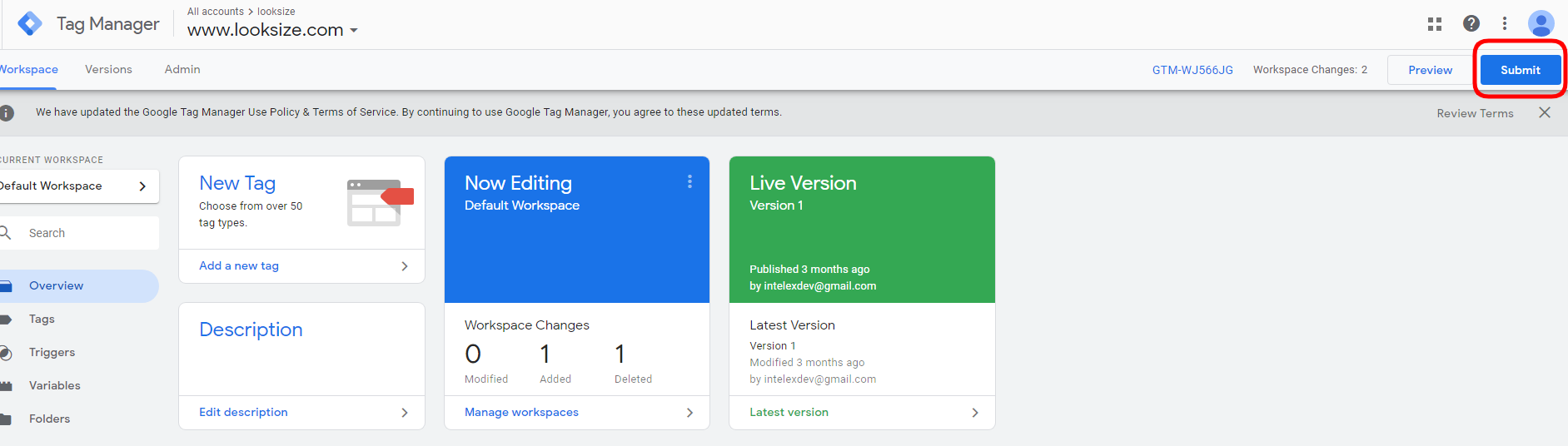Click the All accounts breadcrumb link
The width and height of the screenshot is (1568, 446).
[x=216, y=12]
